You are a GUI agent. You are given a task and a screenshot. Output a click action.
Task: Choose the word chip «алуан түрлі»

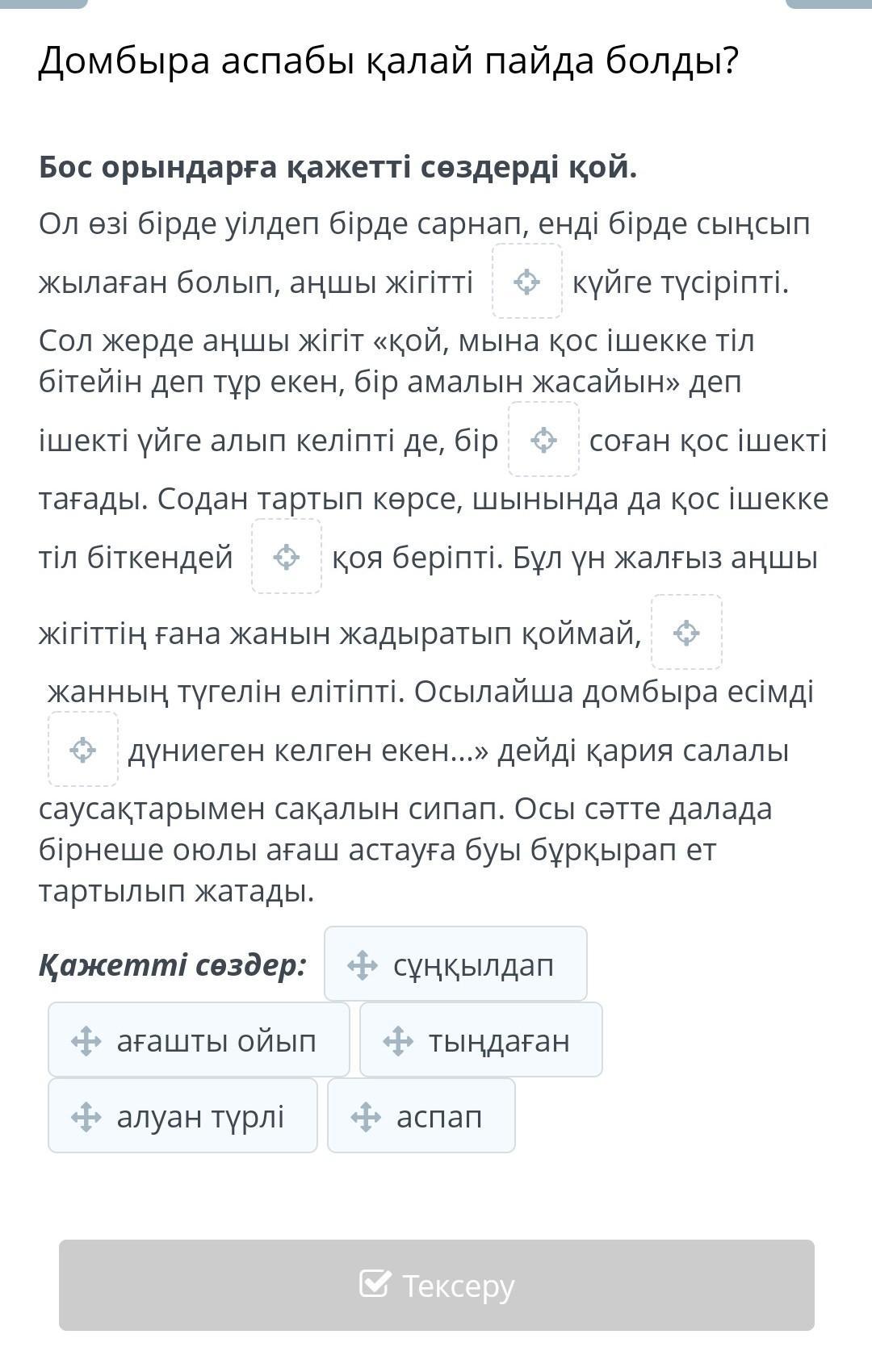[x=182, y=1116]
